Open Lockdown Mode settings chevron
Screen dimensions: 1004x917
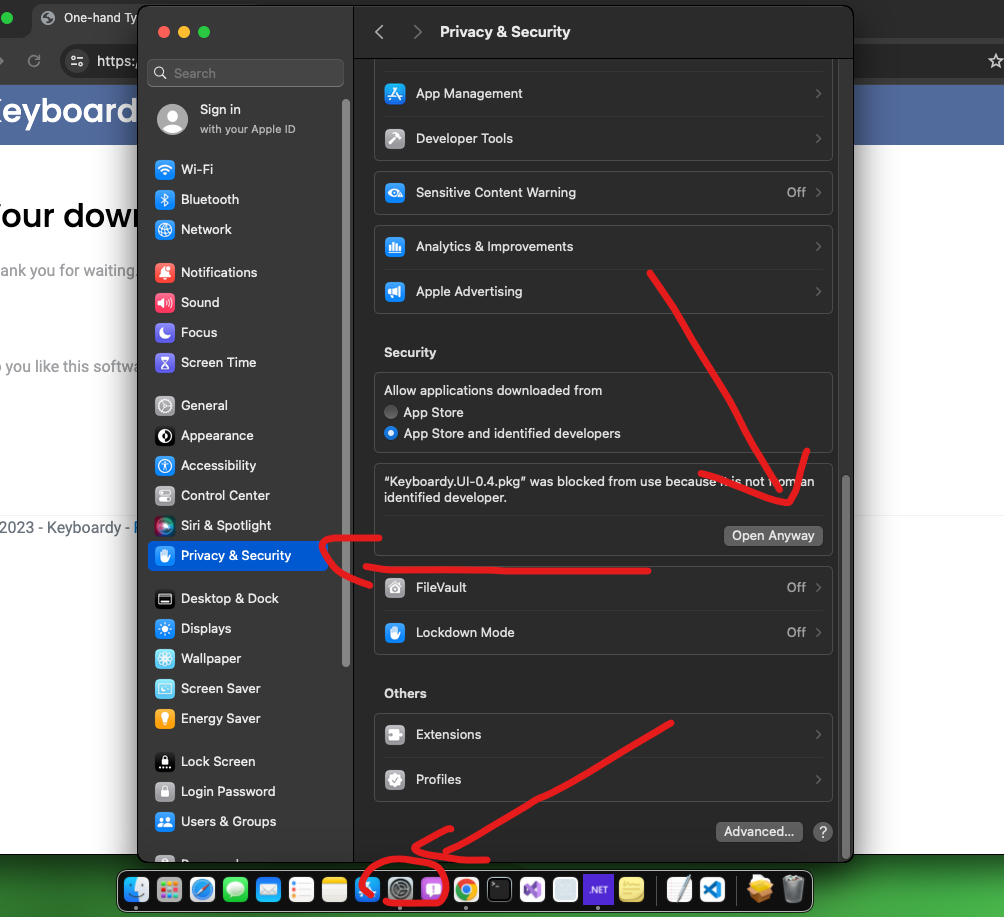(818, 632)
